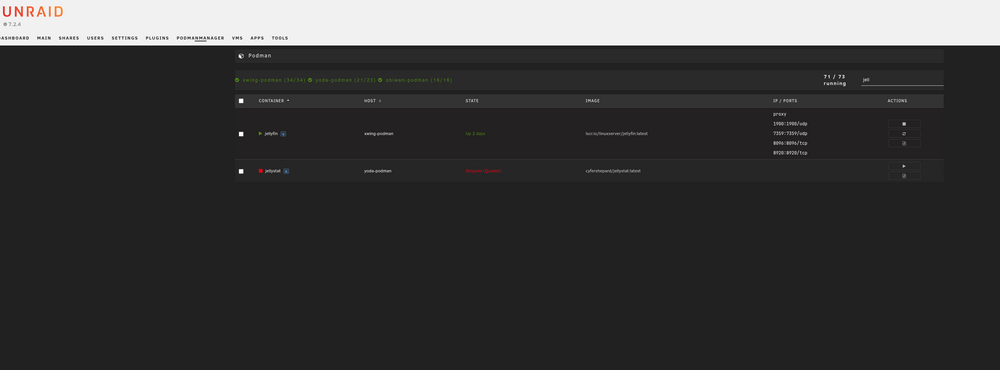
Task: Click the green check icon for yoda-podman
Action: click(310, 80)
